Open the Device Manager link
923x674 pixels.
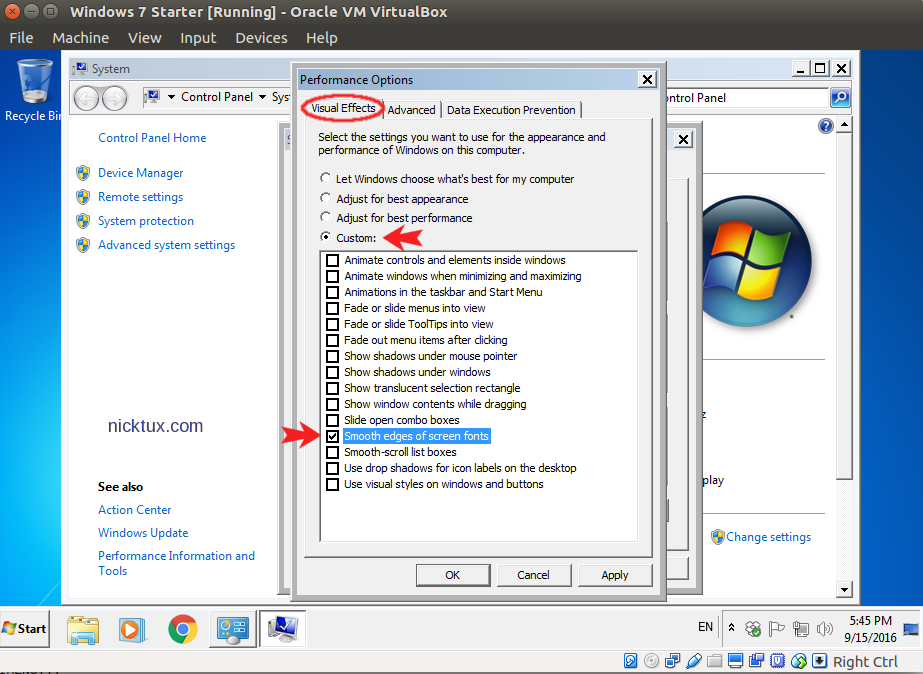point(140,173)
